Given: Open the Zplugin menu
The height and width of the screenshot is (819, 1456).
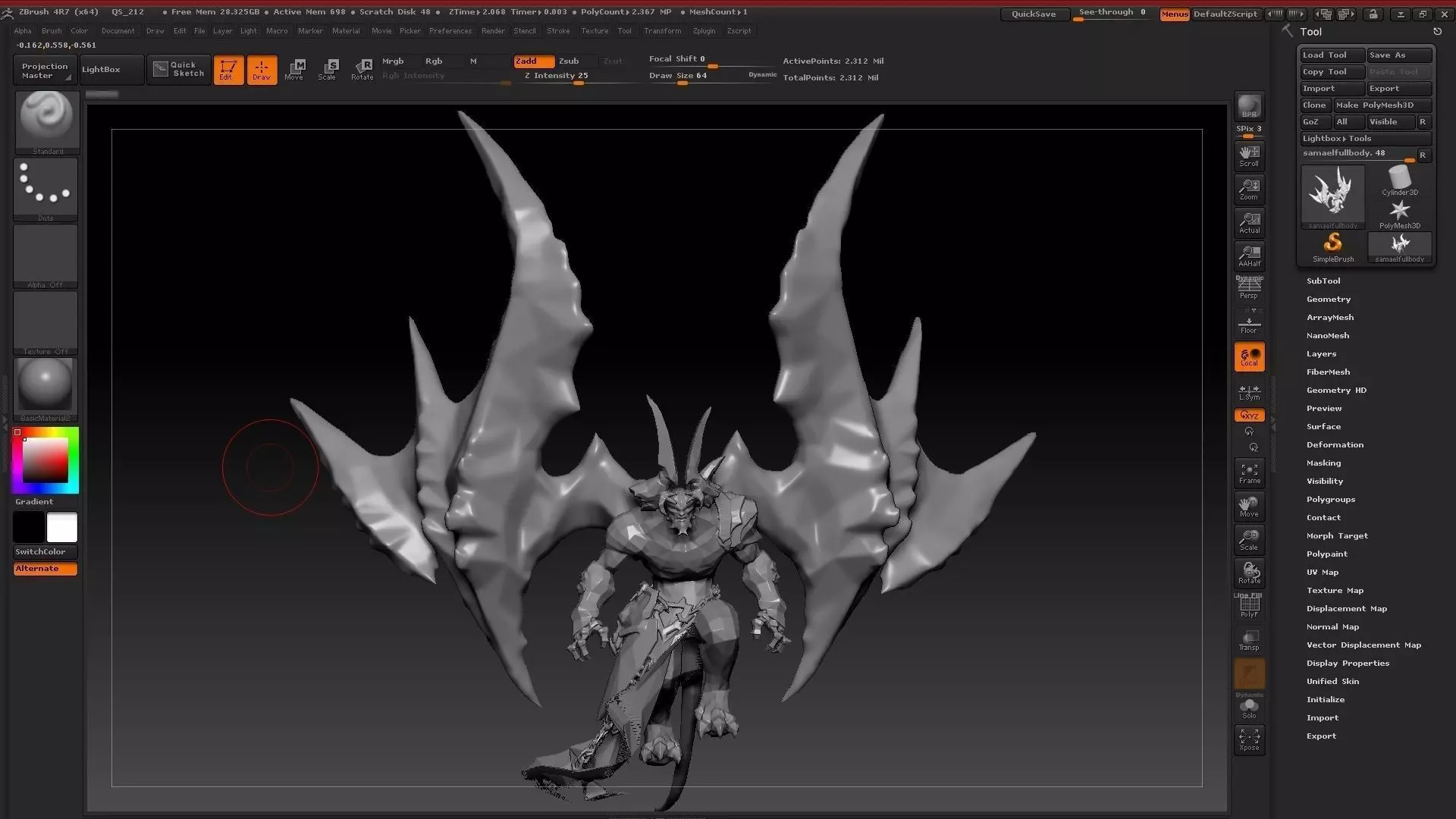Looking at the screenshot, I should point(704,31).
